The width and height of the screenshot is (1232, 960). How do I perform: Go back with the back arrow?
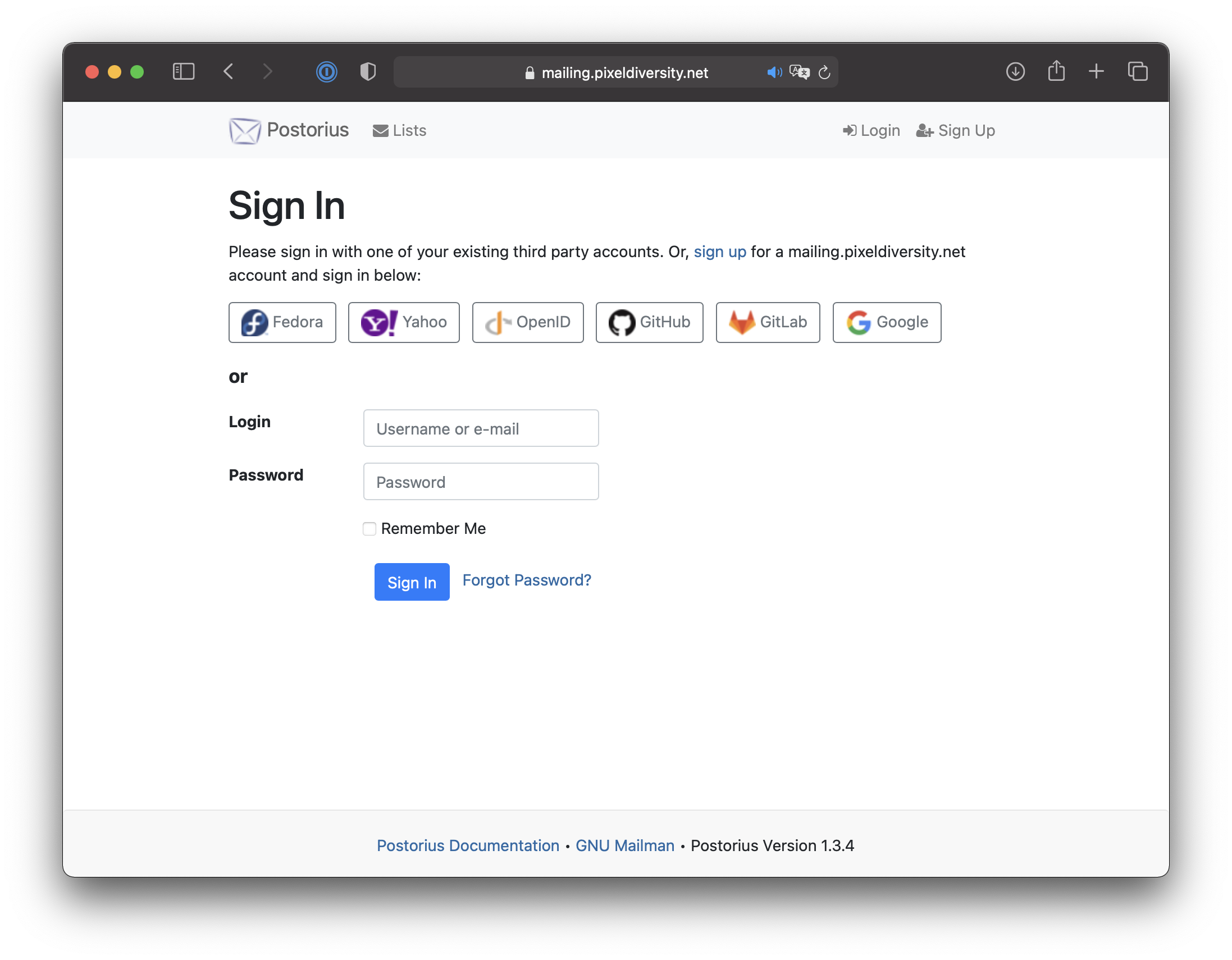pos(229,72)
